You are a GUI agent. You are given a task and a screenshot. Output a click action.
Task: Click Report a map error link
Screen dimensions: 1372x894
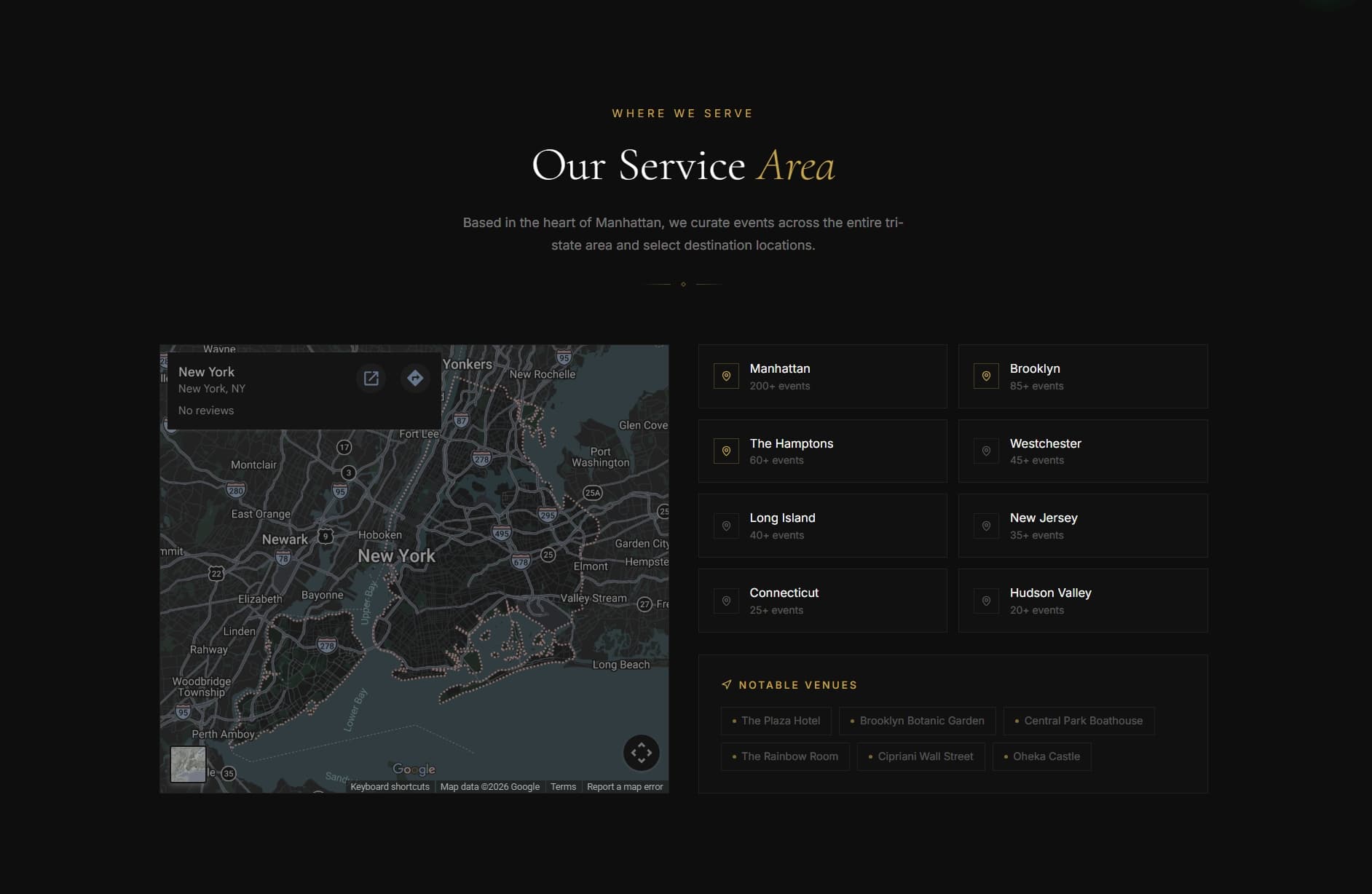click(625, 787)
